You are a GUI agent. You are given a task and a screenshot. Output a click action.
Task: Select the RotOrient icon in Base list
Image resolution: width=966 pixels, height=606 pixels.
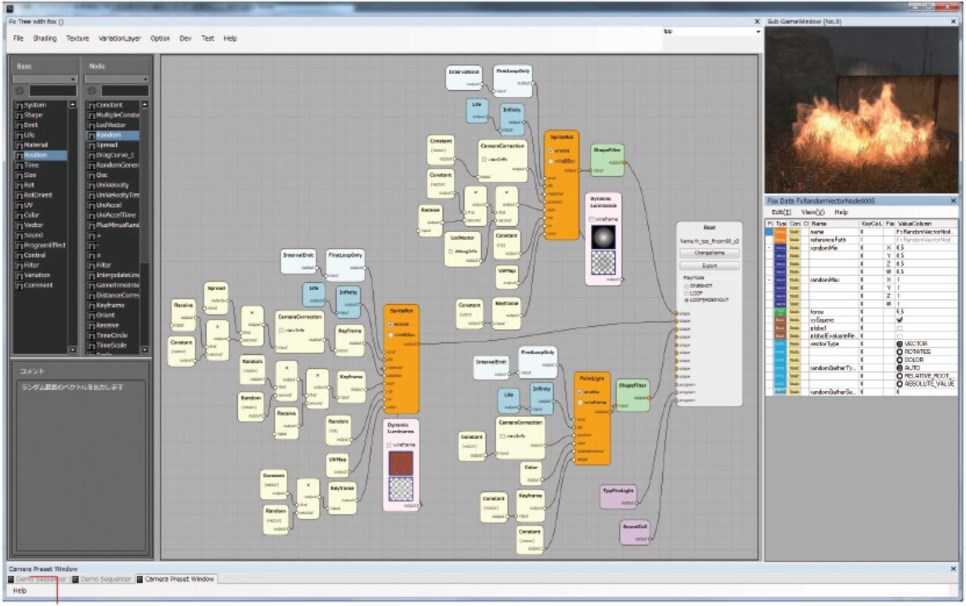click(x=19, y=195)
